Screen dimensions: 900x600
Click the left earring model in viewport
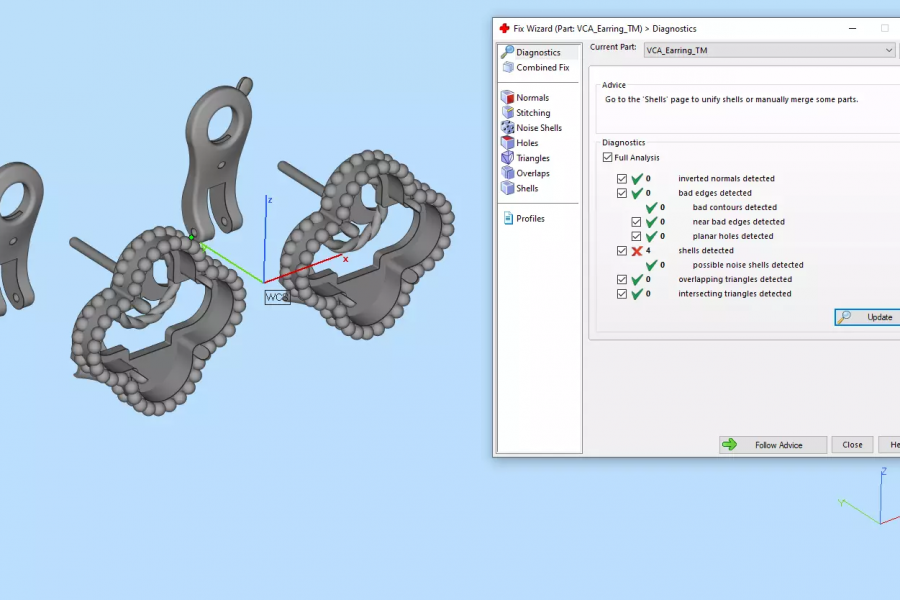pyautogui.click(x=158, y=320)
